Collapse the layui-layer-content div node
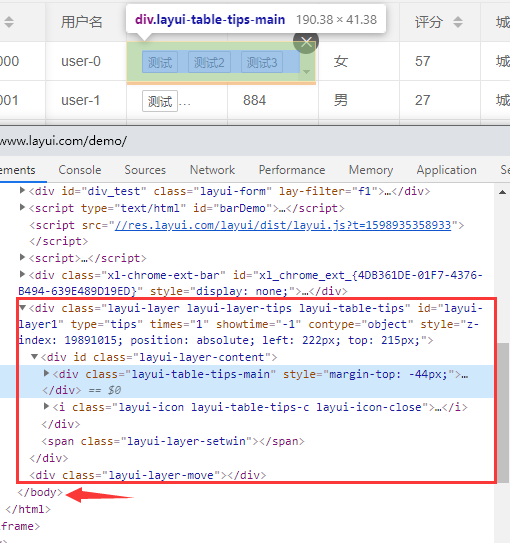Viewport: 510px width, 543px height. point(34,356)
